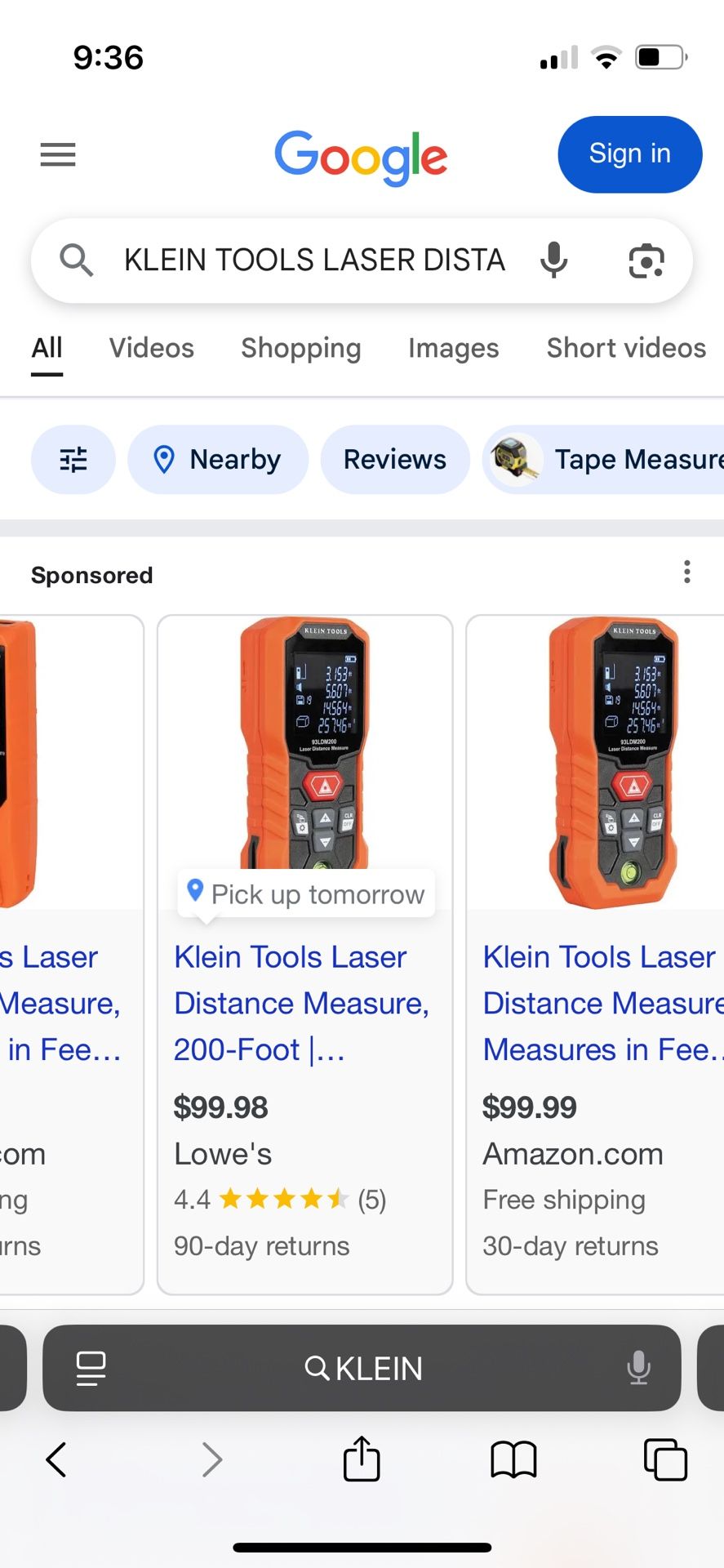
Task: Open the Sponsored three-dot options menu
Action: pyautogui.click(x=687, y=572)
